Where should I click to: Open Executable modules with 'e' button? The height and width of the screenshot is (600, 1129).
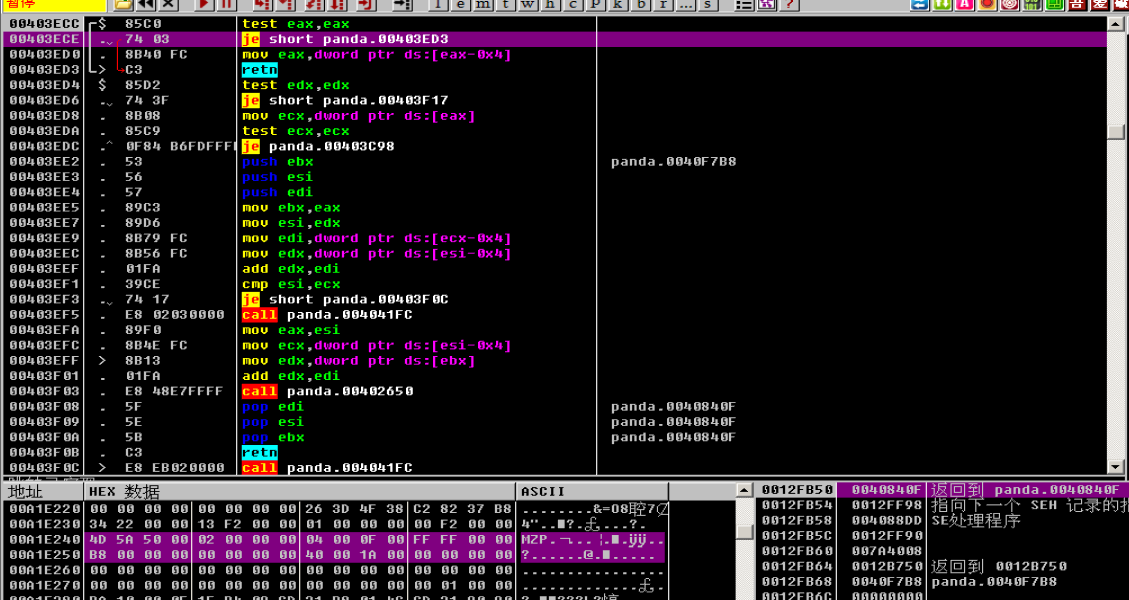461,4
